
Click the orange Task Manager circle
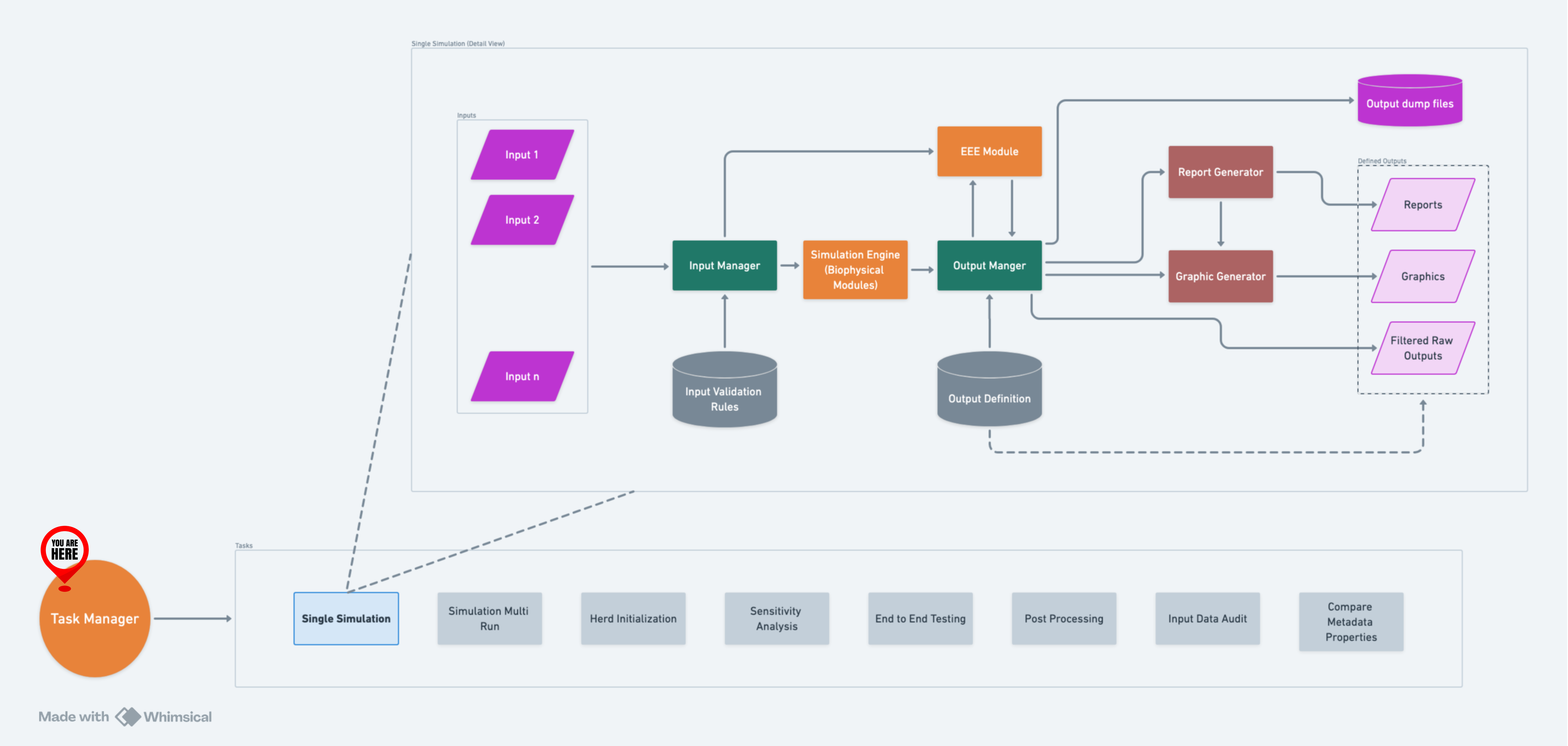[x=94, y=618]
